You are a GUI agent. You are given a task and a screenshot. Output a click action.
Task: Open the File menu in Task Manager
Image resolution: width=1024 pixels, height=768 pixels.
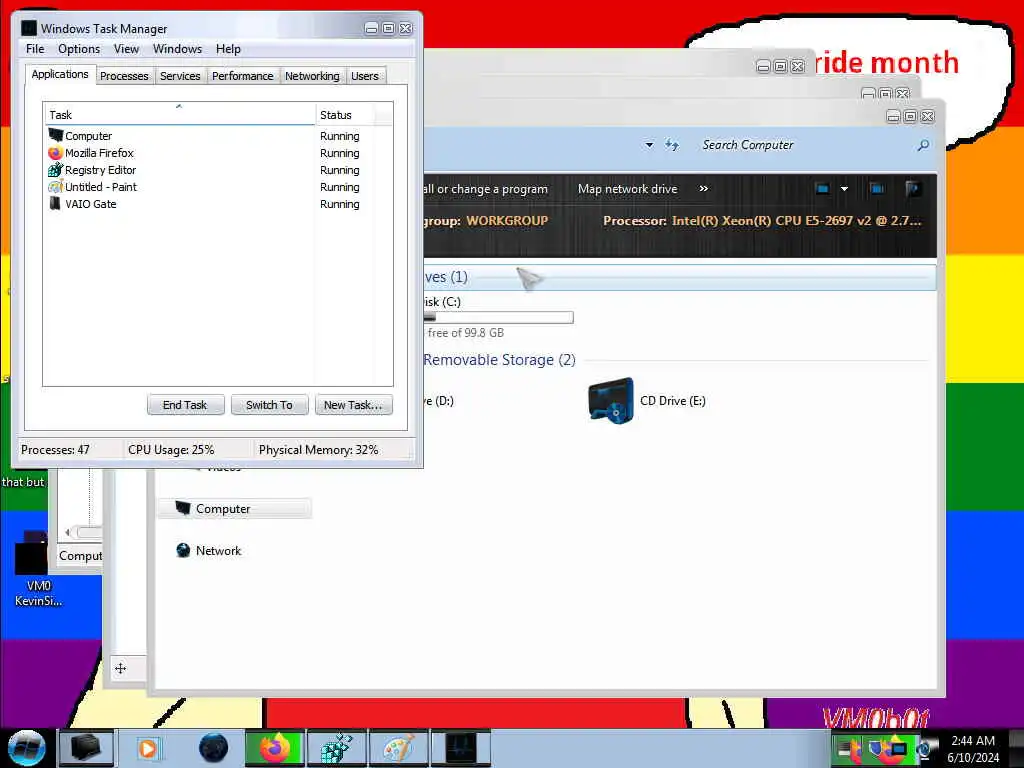[x=35, y=49]
